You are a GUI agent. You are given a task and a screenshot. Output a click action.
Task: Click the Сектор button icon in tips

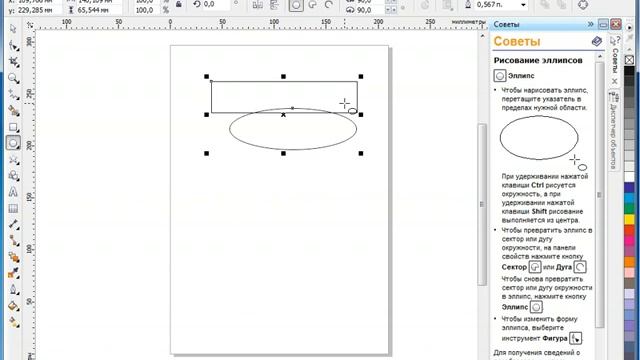tap(535, 267)
